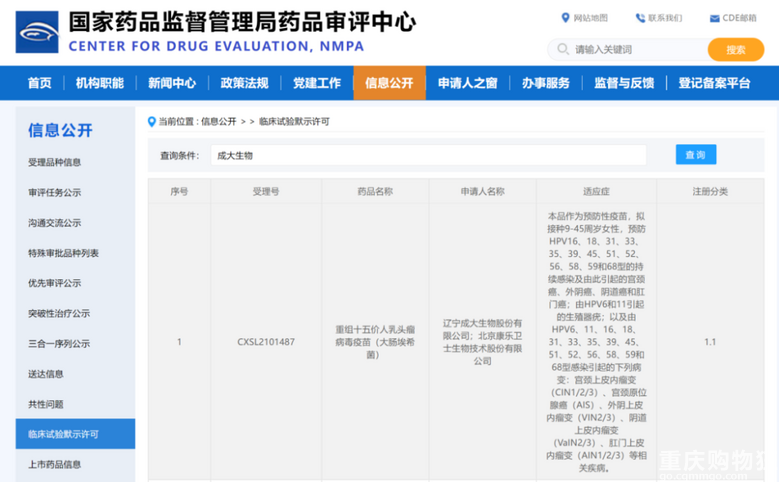This screenshot has width=779, height=482.
Task: Click the site map location icon
Action: pos(566,18)
